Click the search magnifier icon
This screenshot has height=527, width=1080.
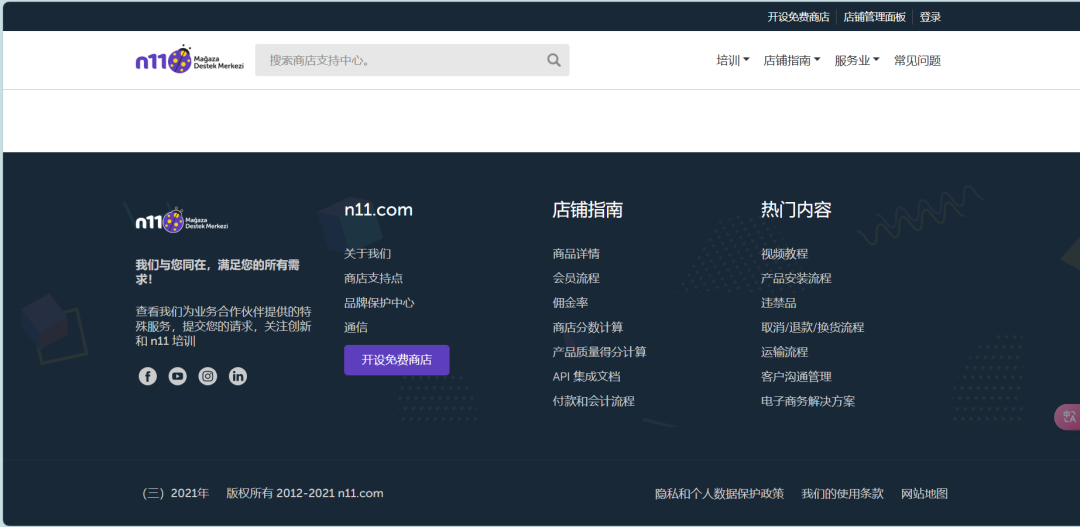(554, 60)
